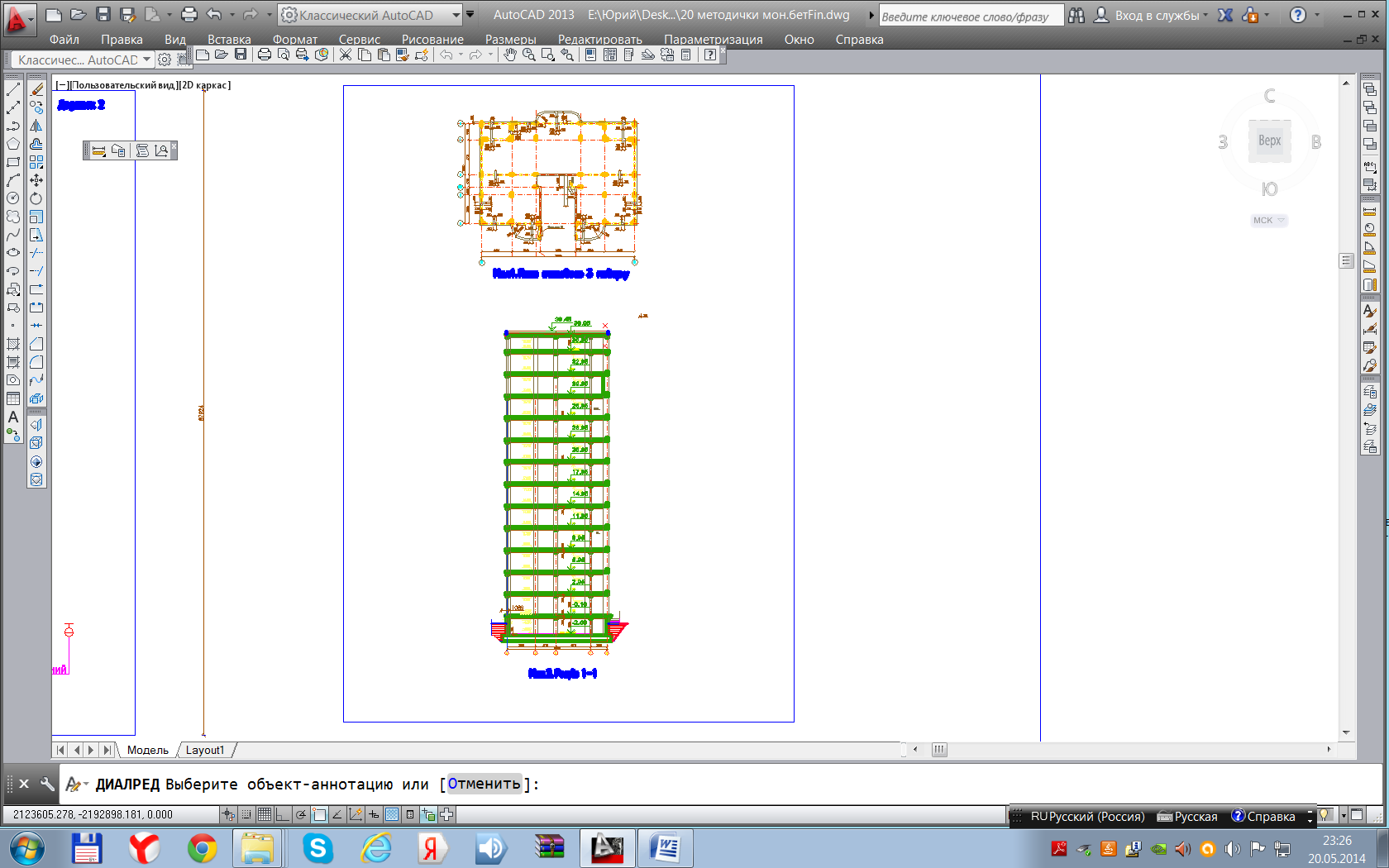Select the Multiline Text tool
The width and height of the screenshot is (1389, 868).
(x=13, y=417)
